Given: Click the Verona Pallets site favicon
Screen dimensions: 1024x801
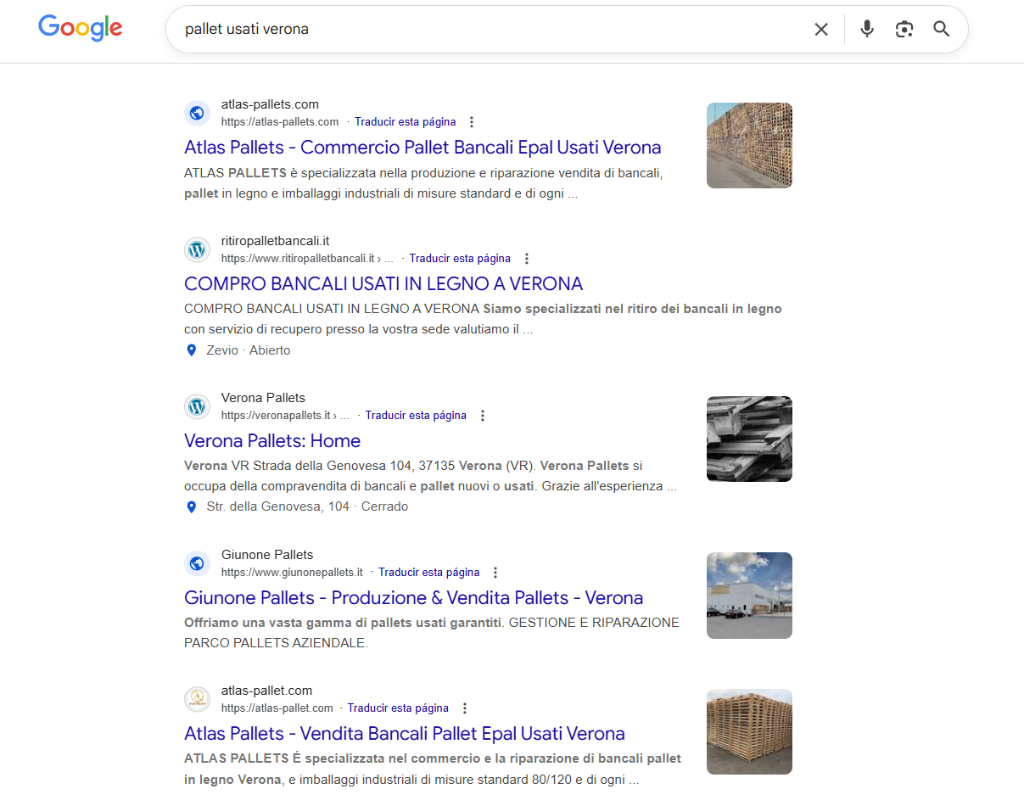Looking at the screenshot, I should coord(196,406).
